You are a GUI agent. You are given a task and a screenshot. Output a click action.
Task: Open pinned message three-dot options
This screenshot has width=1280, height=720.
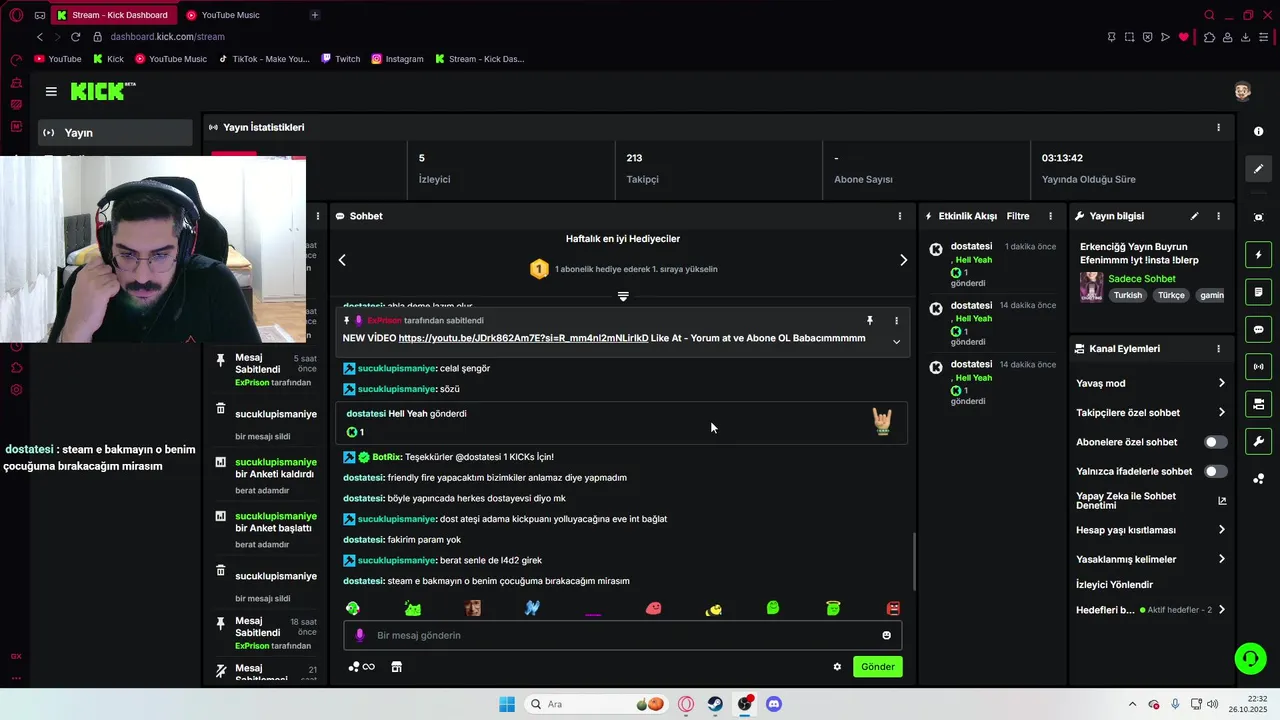coord(896,321)
